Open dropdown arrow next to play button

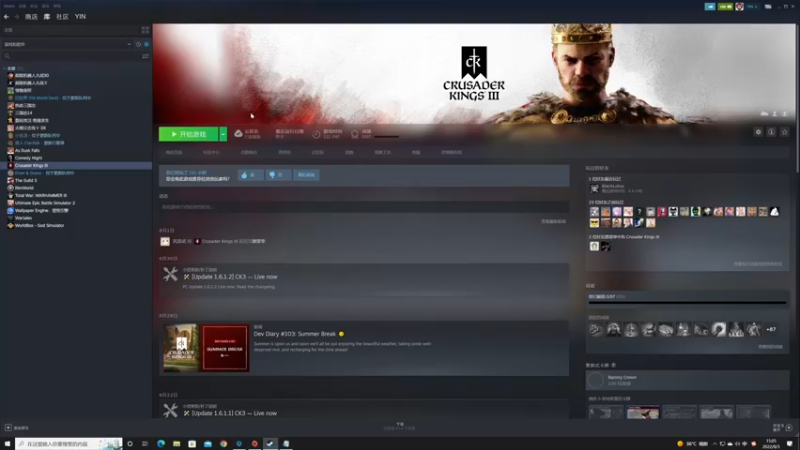(223, 134)
